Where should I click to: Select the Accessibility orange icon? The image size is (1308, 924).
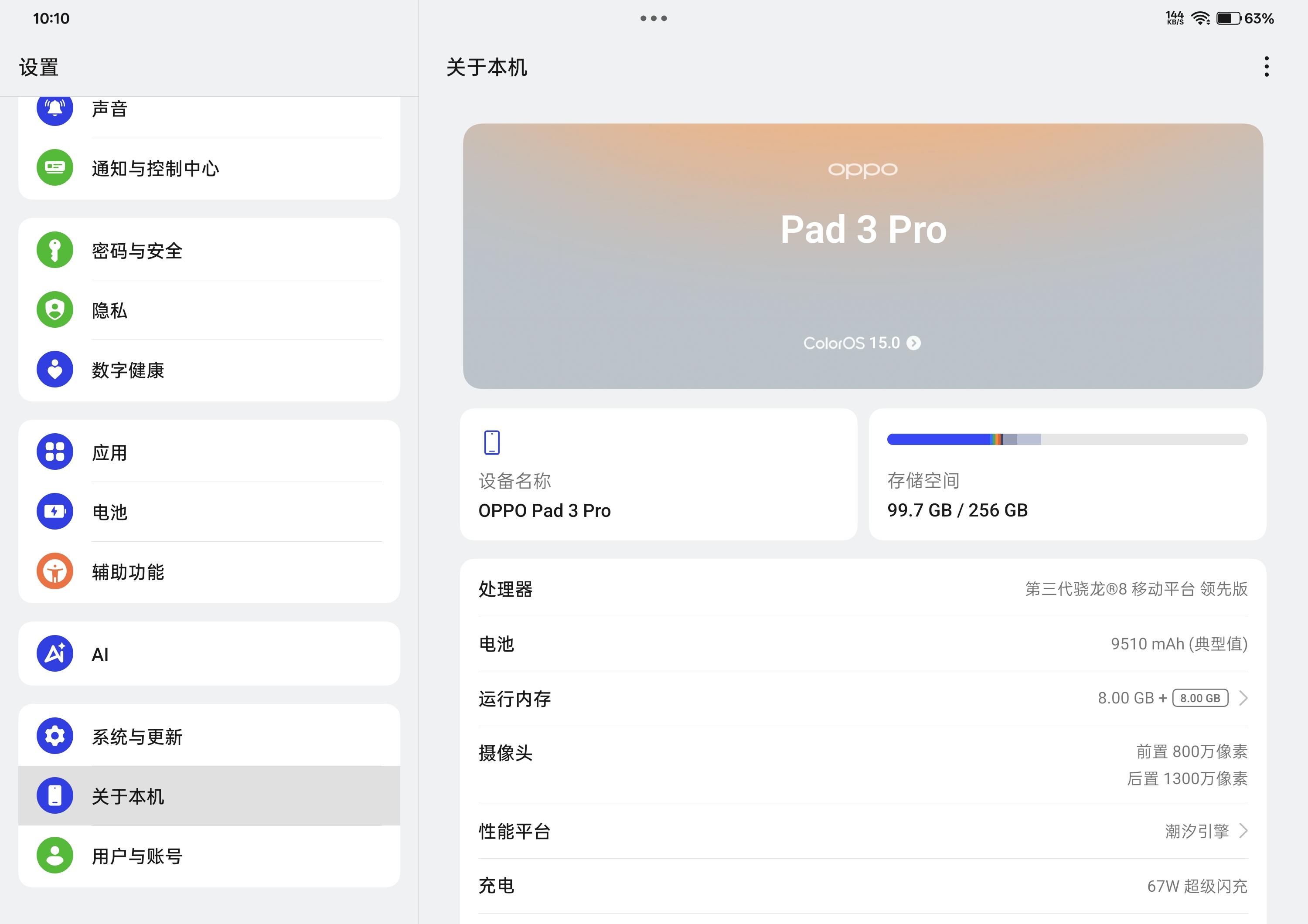[54, 571]
